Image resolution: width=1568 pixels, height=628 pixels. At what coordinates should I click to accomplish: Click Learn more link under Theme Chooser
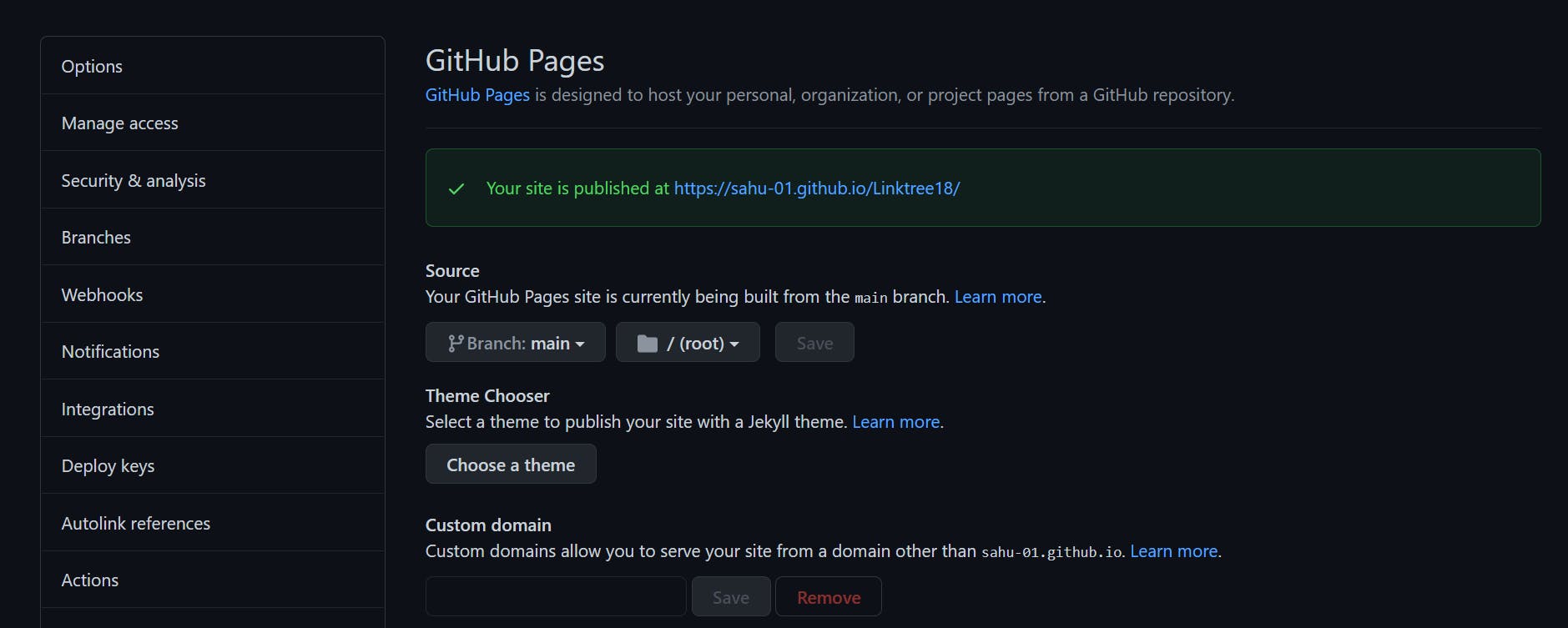896,422
